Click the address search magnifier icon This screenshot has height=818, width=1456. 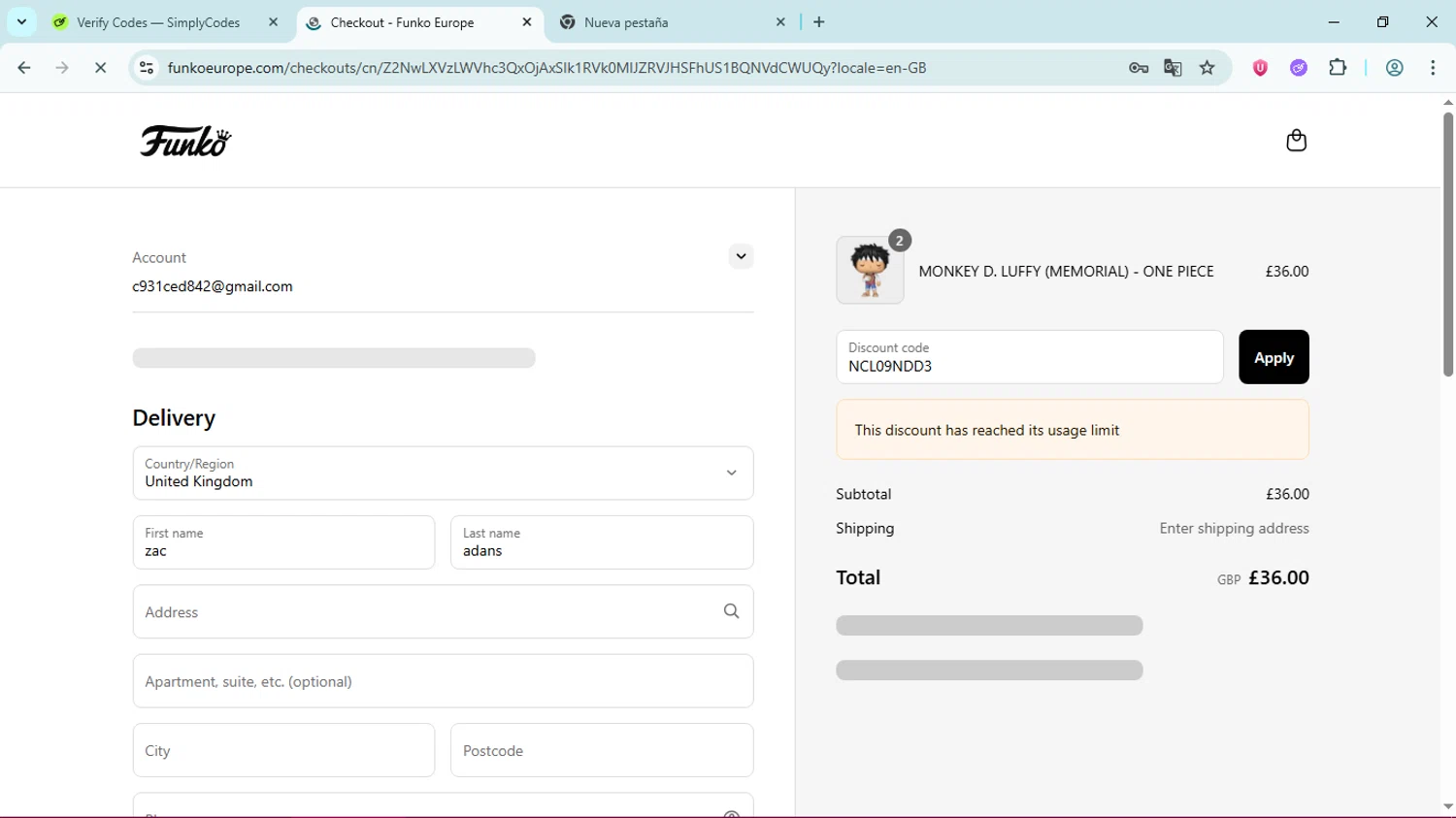731,611
